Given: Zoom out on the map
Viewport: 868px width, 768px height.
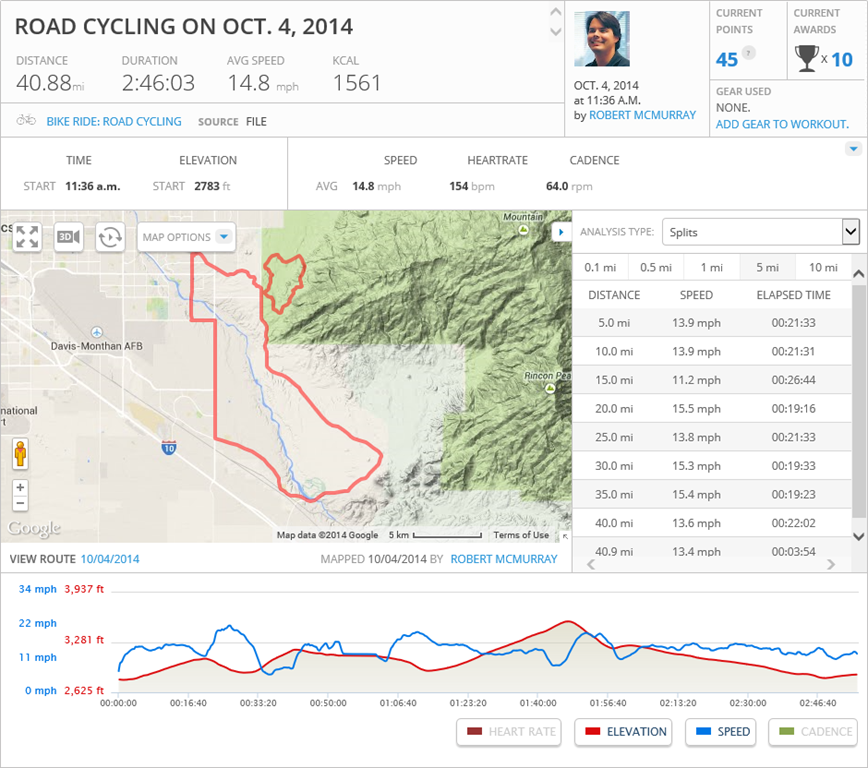Looking at the screenshot, I should coord(20,503).
